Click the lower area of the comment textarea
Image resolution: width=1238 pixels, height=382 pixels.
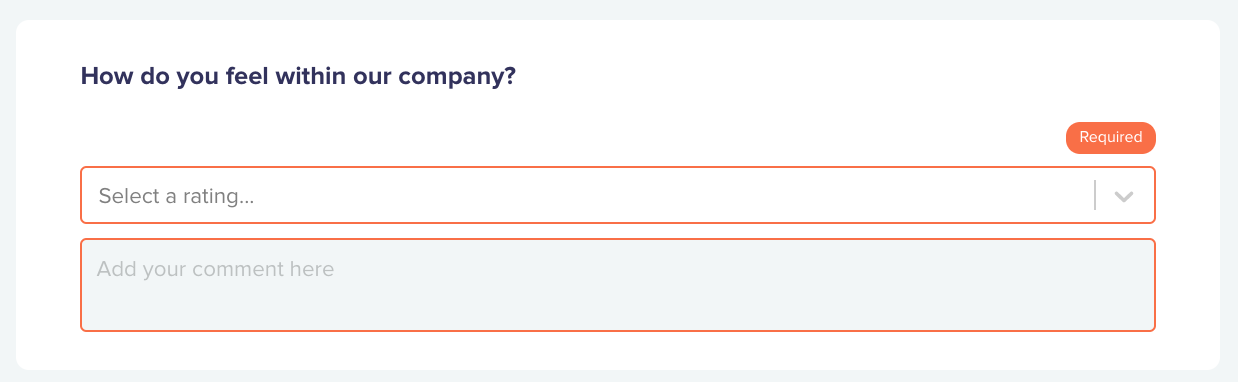click(618, 312)
